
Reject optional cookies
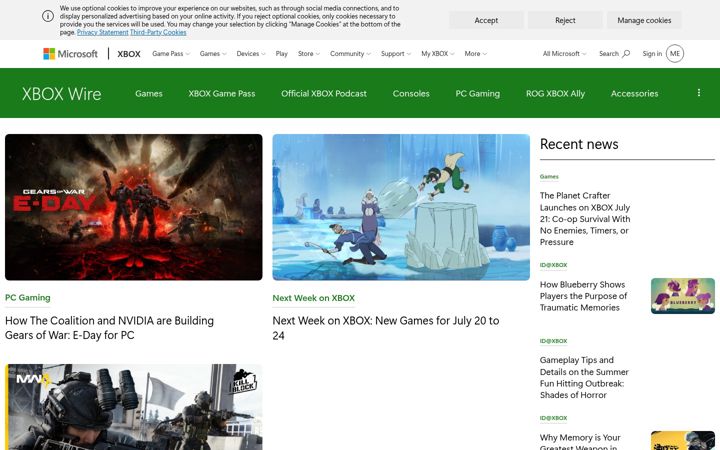tap(565, 20)
